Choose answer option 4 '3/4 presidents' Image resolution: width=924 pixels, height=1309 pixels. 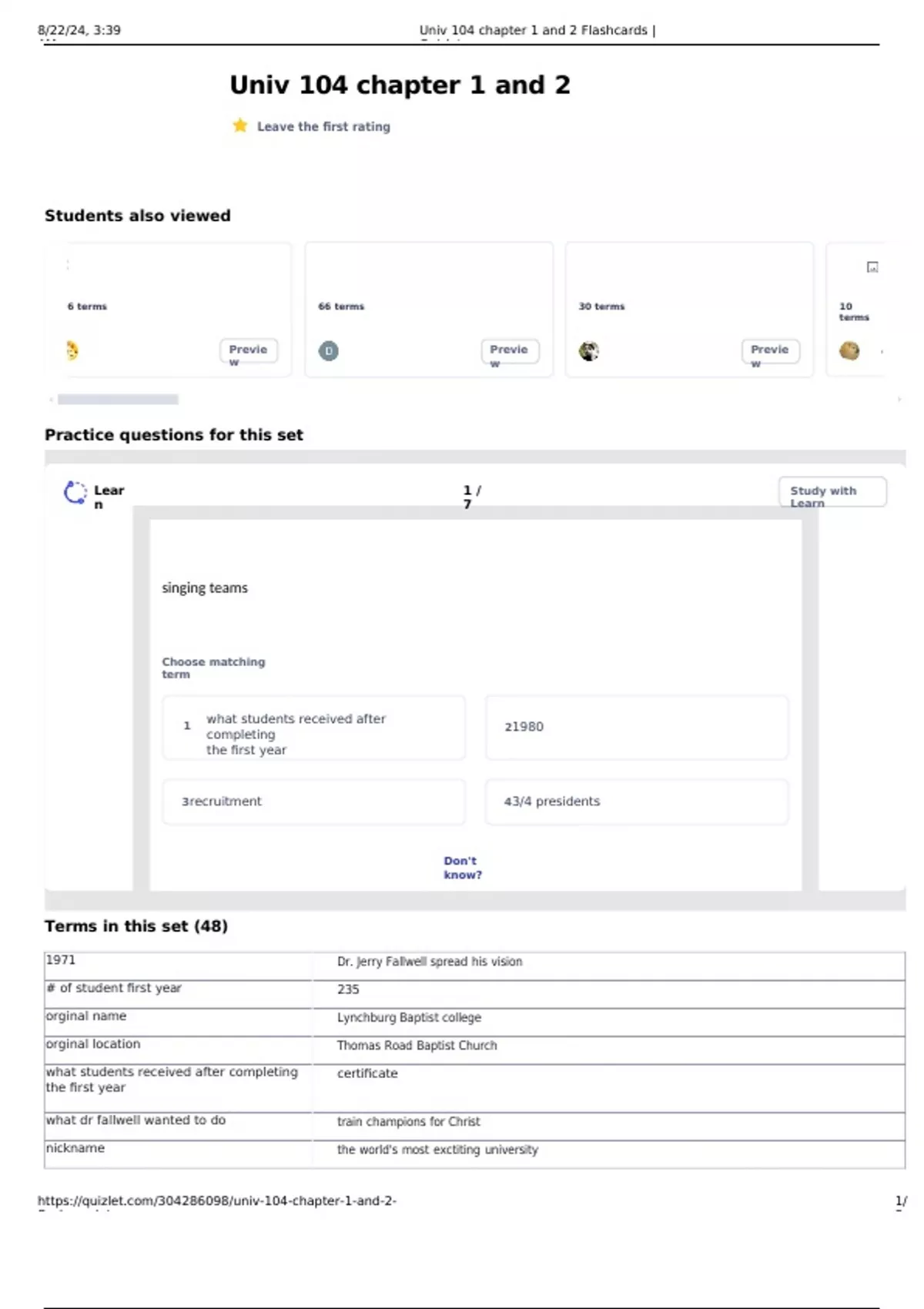(x=636, y=802)
